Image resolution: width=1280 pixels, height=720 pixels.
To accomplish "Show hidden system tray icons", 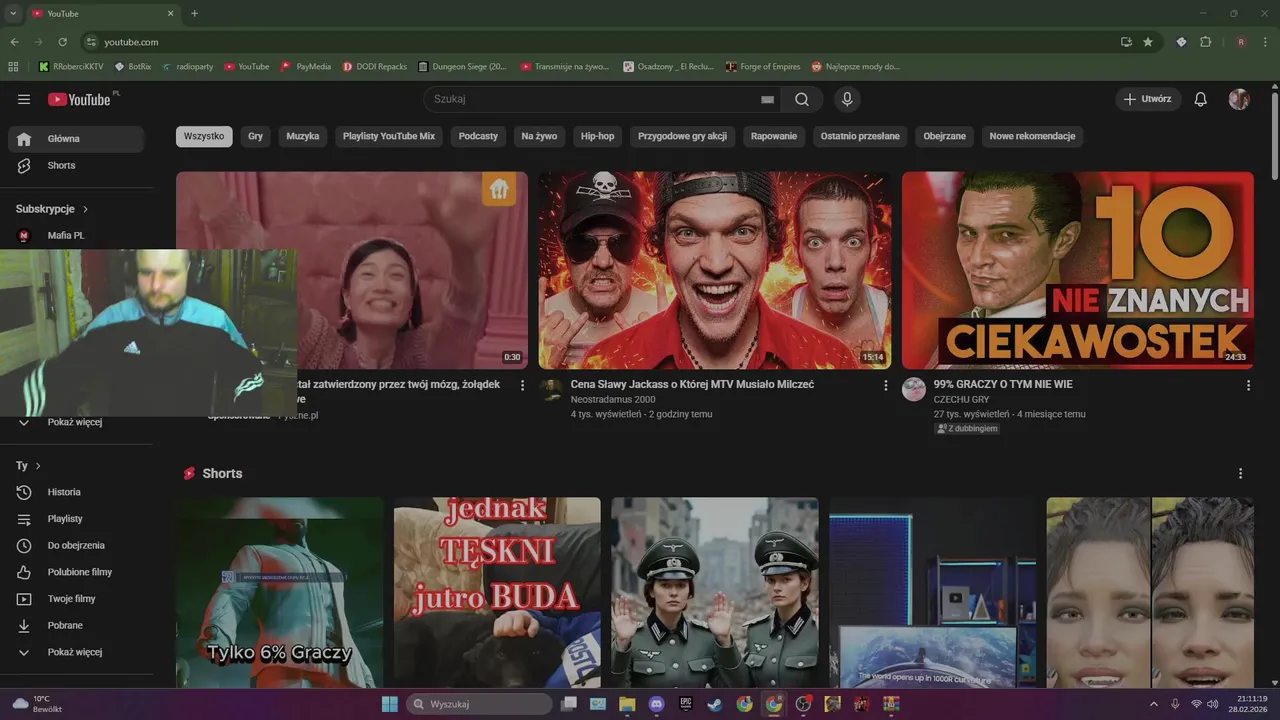I will click(1154, 704).
